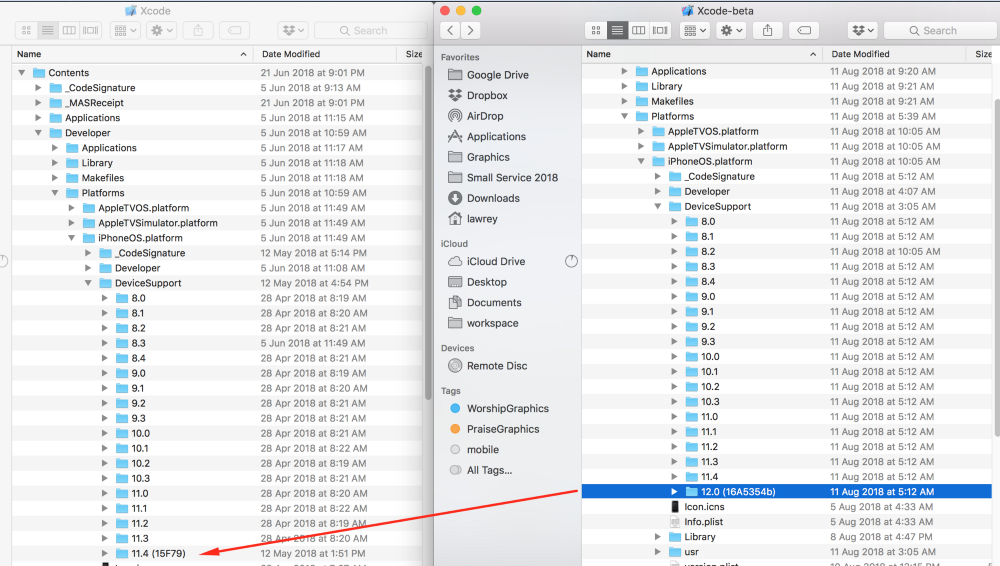Click Share button in Xcode window
Viewport: 1000px width, 566px height.
(x=198, y=30)
